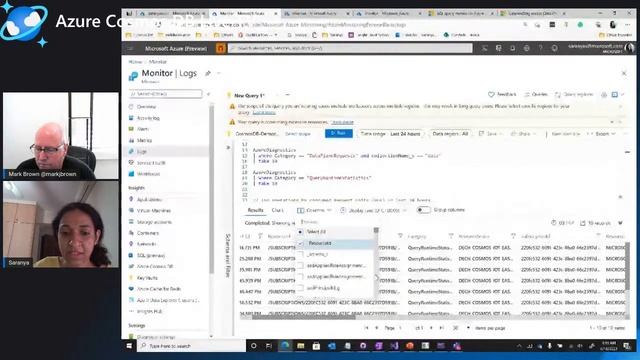Open Query explorer
This screenshot has height=360, width=640.
[x=573, y=94]
